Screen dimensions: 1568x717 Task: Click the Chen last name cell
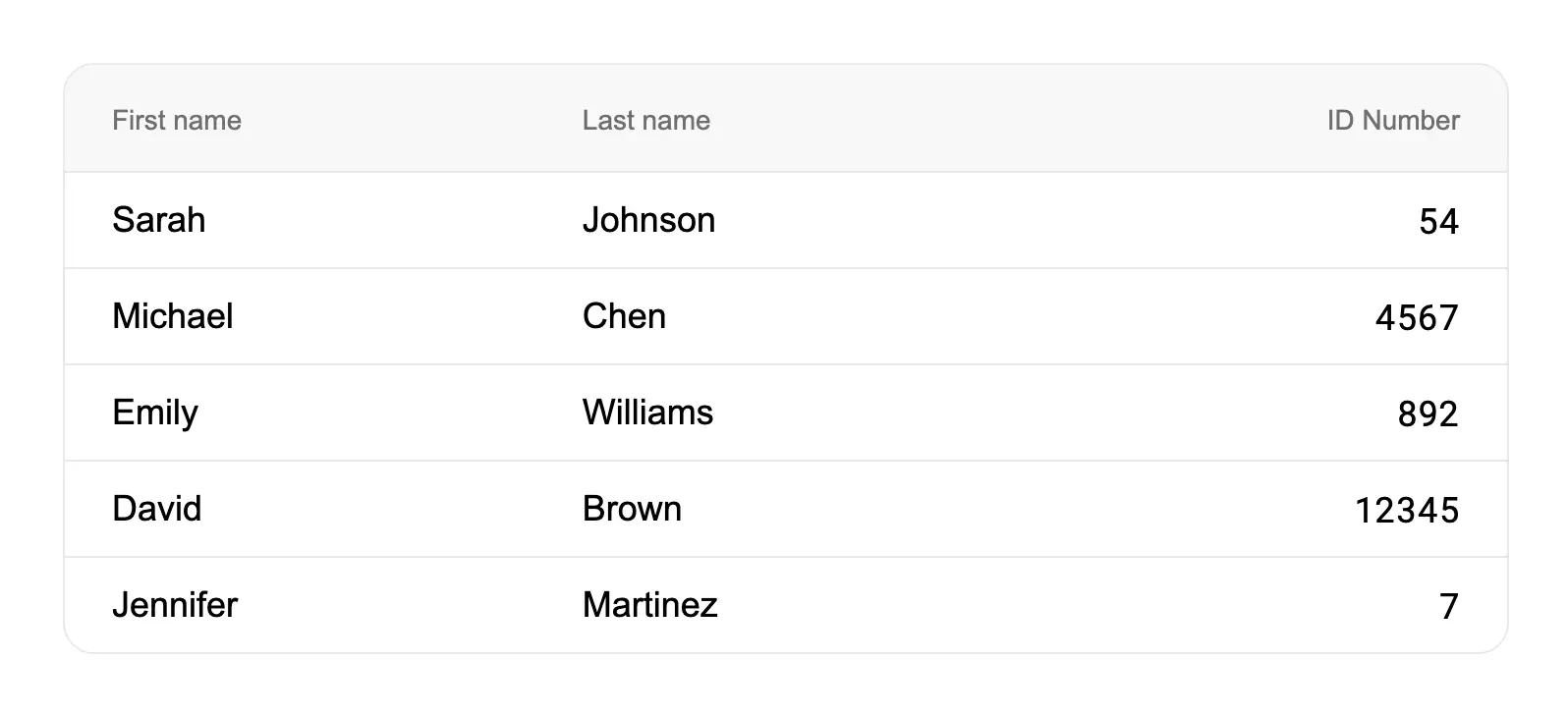point(624,316)
